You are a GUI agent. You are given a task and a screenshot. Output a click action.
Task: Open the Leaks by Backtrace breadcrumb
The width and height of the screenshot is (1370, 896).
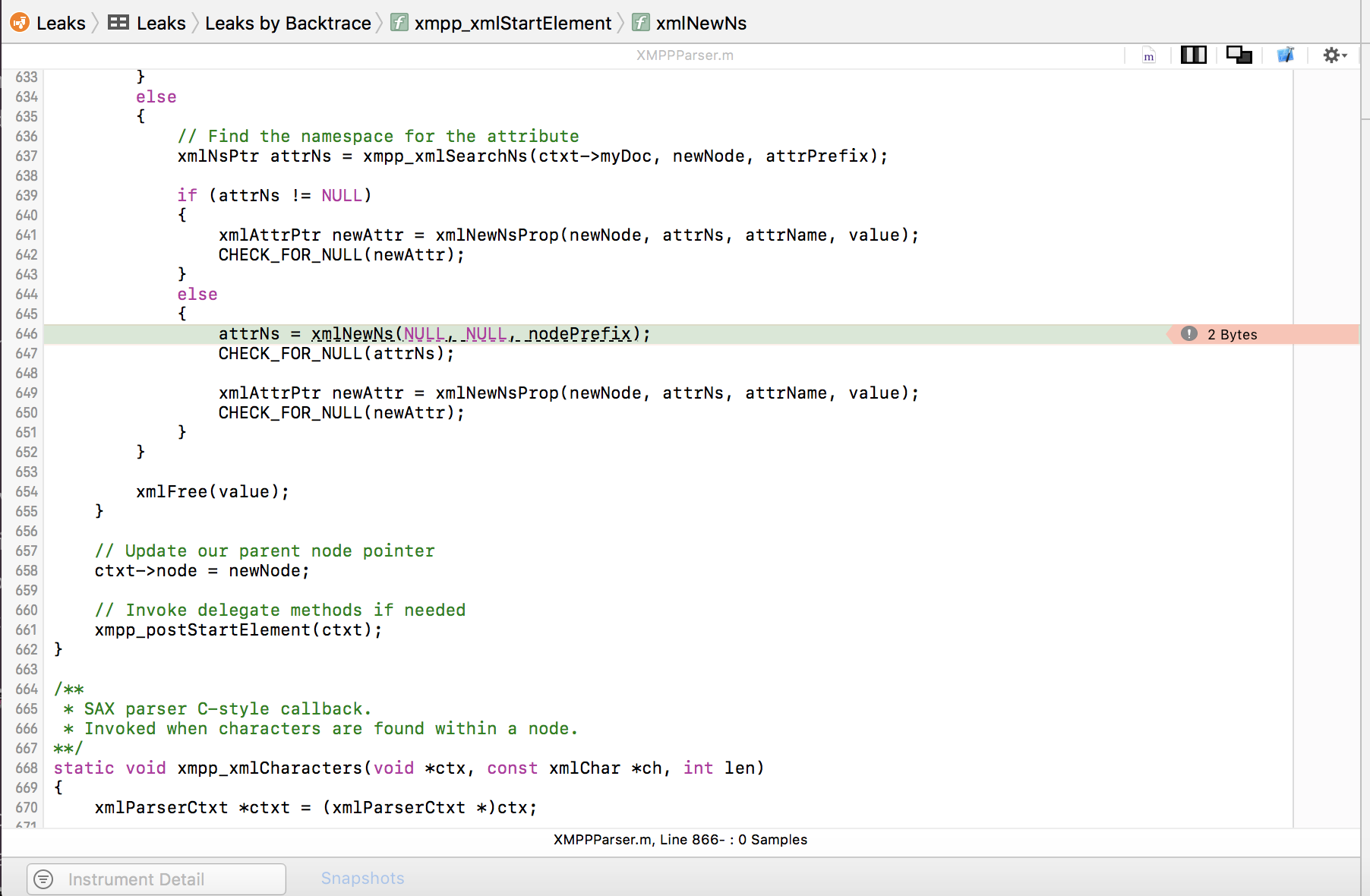click(x=288, y=24)
